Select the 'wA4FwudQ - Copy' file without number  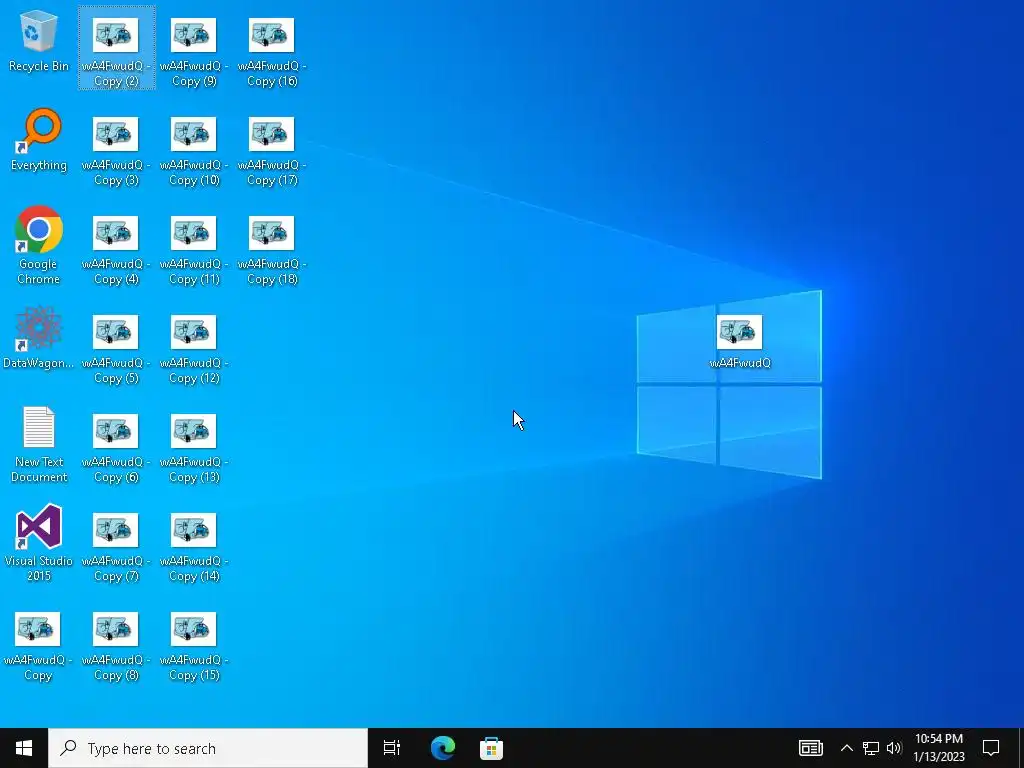[38, 647]
